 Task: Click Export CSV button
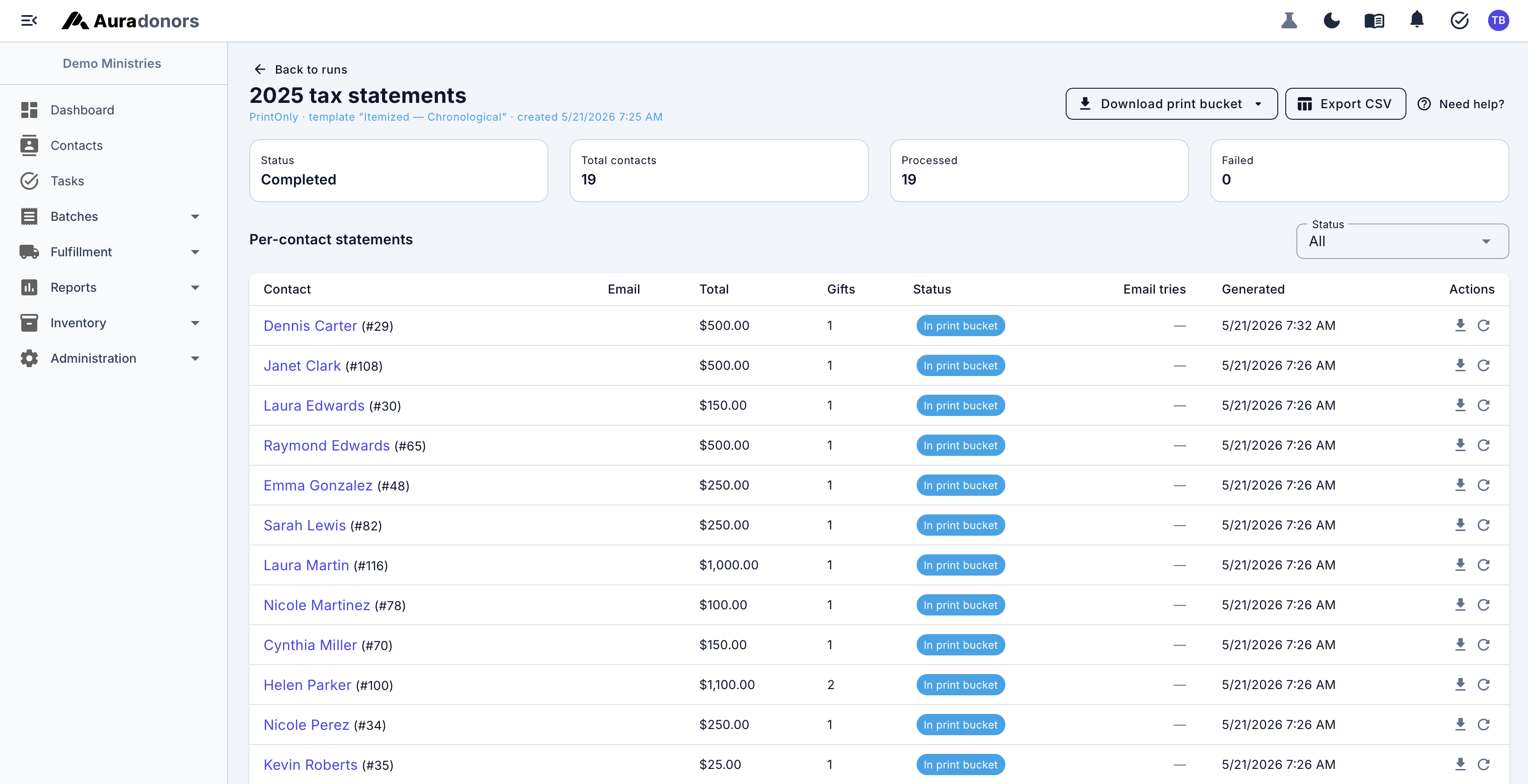coord(1345,104)
